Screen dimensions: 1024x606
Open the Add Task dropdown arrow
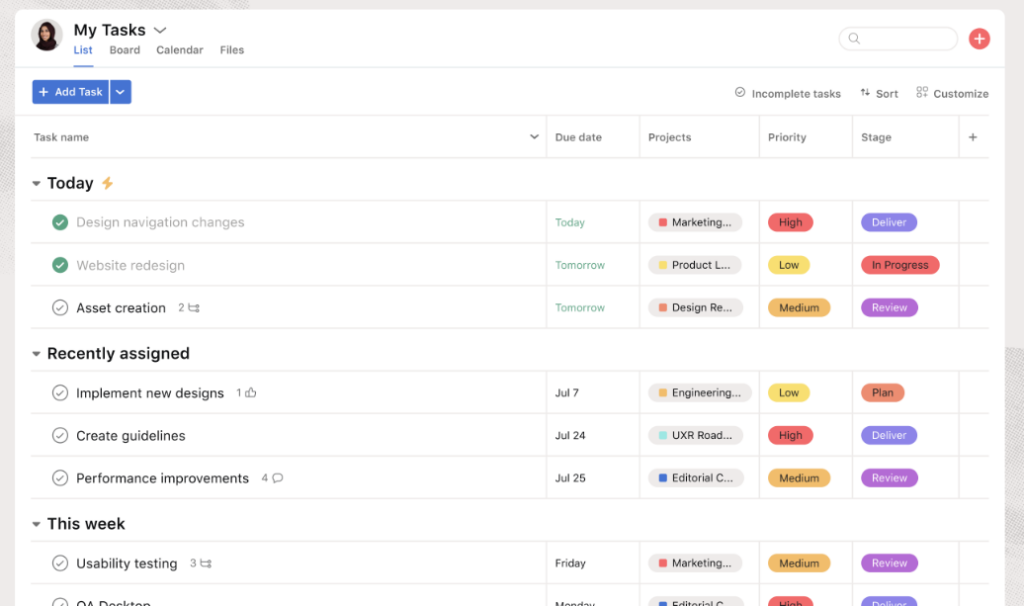(x=119, y=91)
